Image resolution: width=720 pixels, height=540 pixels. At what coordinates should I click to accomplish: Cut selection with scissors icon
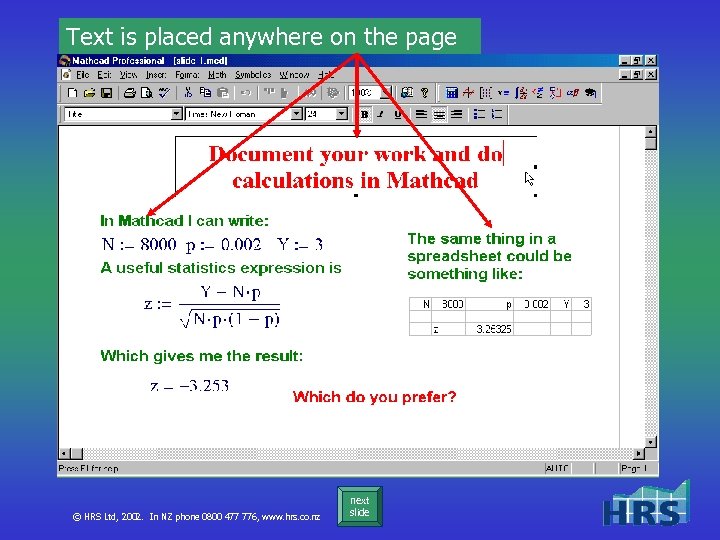188,93
